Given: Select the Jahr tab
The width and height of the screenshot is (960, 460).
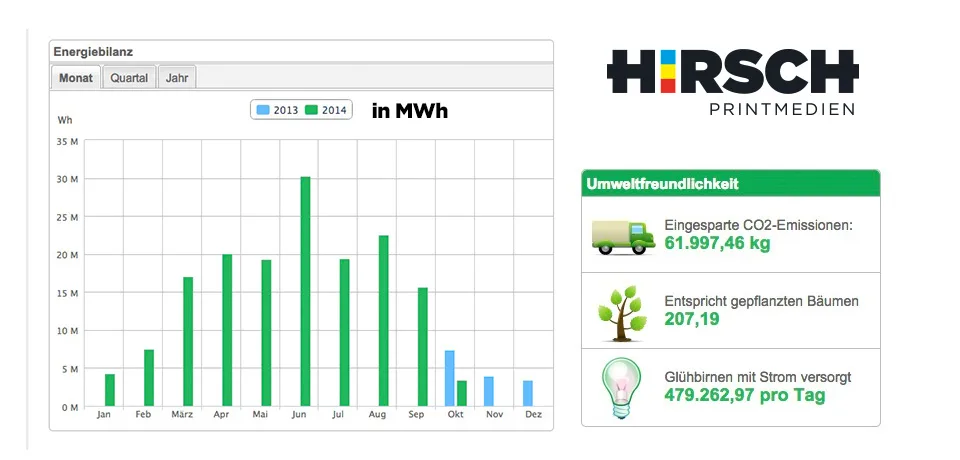Looking at the screenshot, I should coord(177,78).
